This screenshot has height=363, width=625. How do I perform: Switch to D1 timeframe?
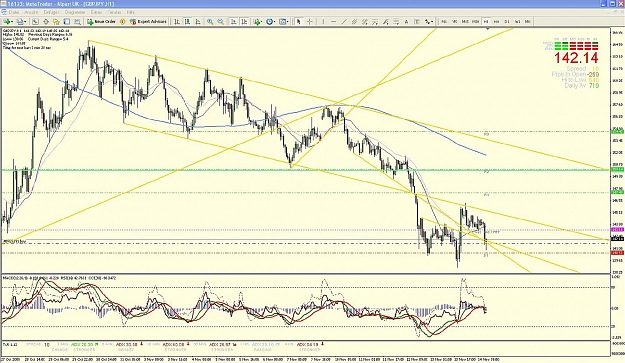(x=506, y=22)
